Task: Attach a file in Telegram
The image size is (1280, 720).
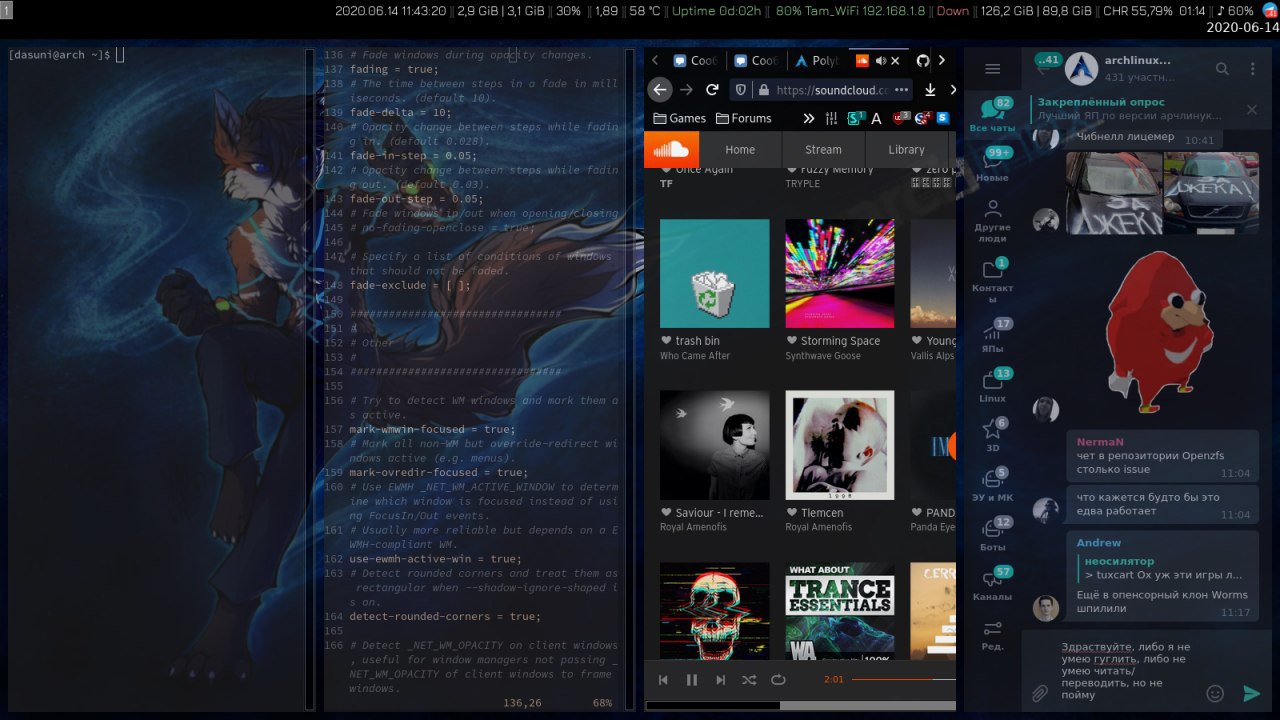Action: click(x=1040, y=693)
